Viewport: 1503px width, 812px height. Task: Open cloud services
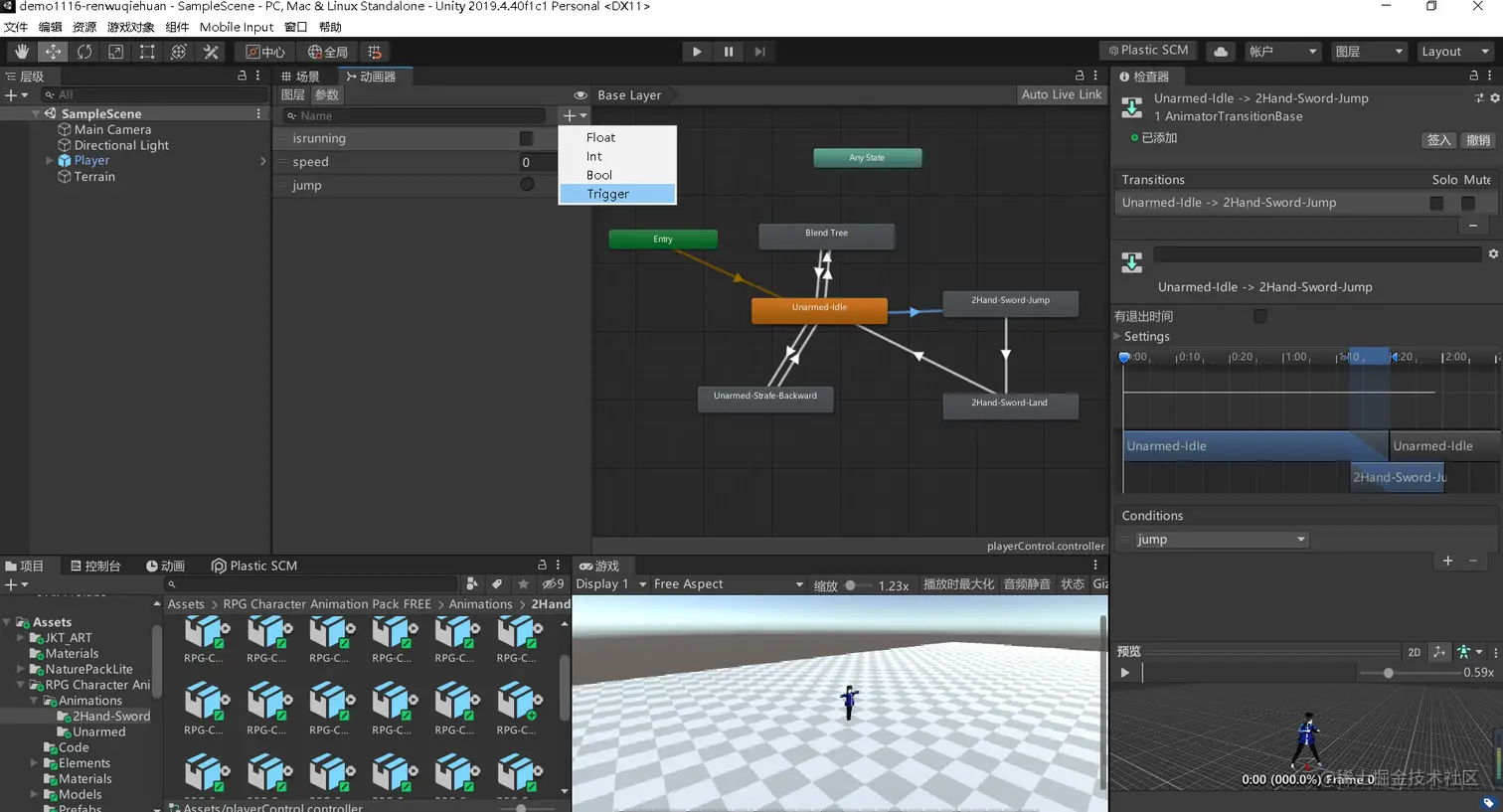(x=1221, y=52)
